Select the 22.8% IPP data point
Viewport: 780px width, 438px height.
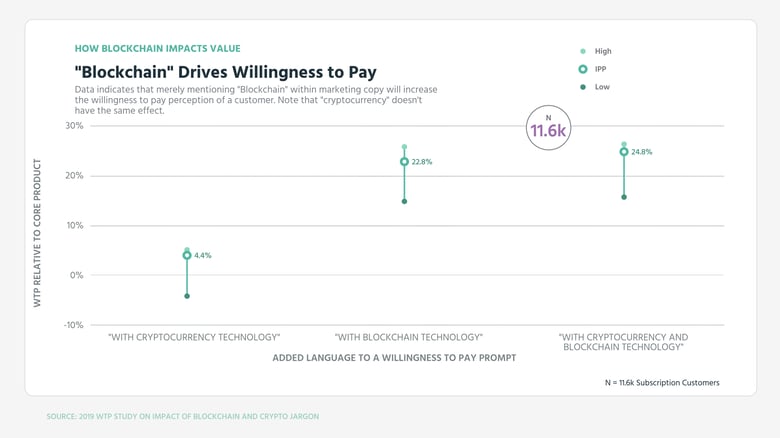pos(404,162)
